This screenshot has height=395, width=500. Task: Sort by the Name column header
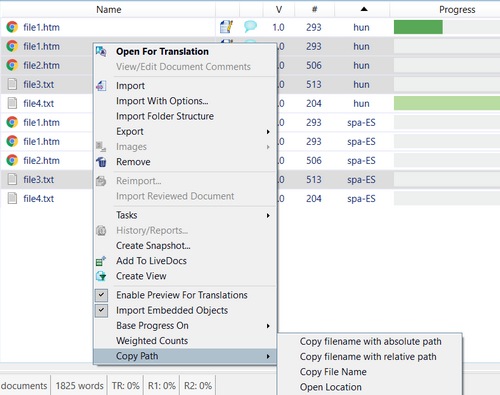coord(109,10)
